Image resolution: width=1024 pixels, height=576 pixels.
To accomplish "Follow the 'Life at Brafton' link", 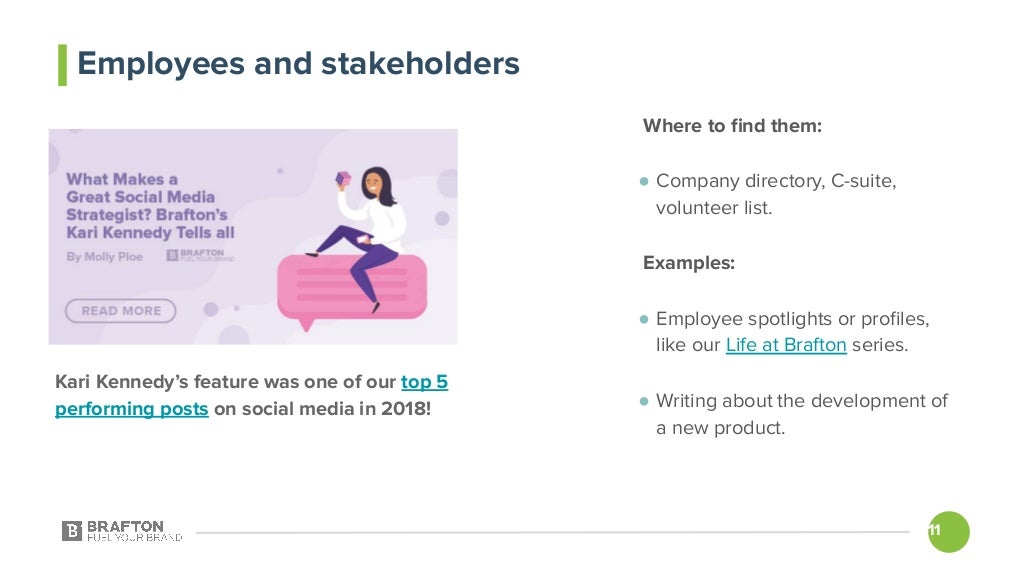I will pos(786,345).
